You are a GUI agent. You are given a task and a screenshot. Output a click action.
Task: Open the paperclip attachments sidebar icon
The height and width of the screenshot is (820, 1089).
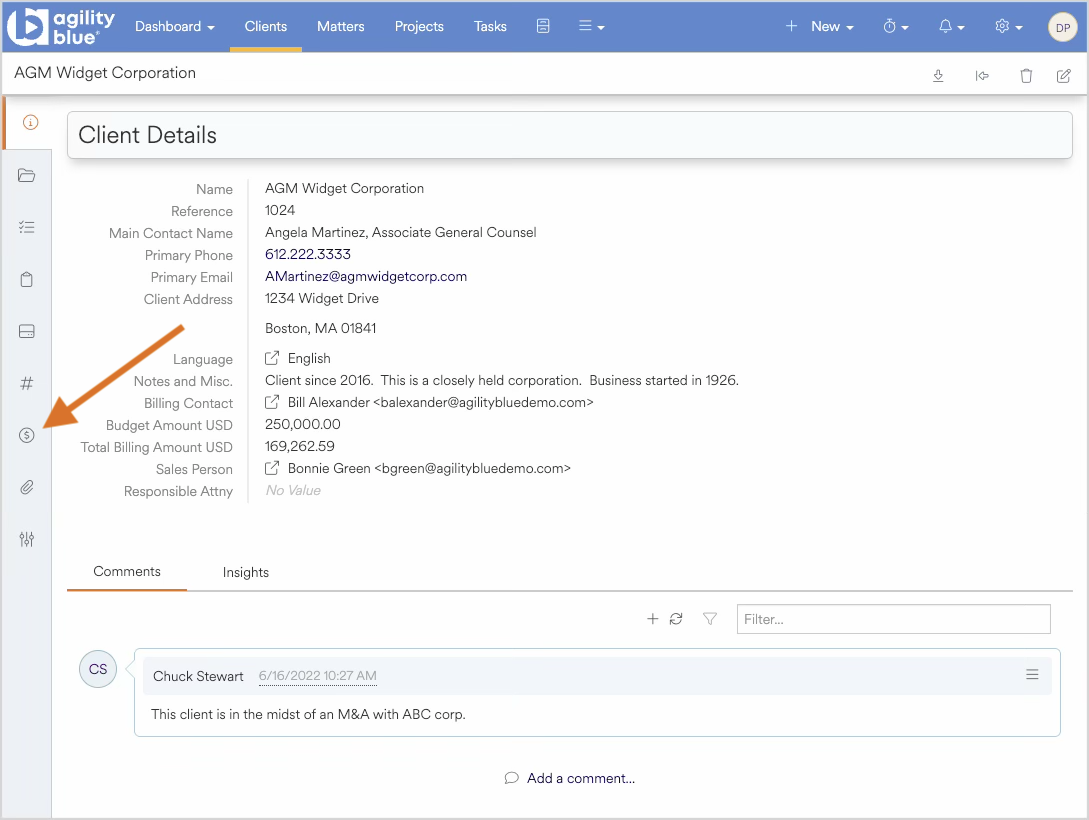pyautogui.click(x=26, y=487)
